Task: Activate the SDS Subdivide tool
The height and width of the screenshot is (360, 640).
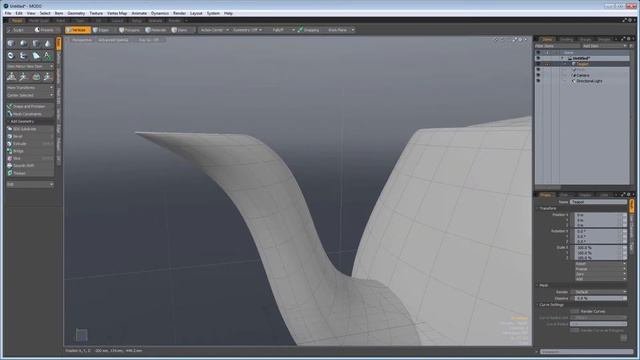Action: [30, 129]
